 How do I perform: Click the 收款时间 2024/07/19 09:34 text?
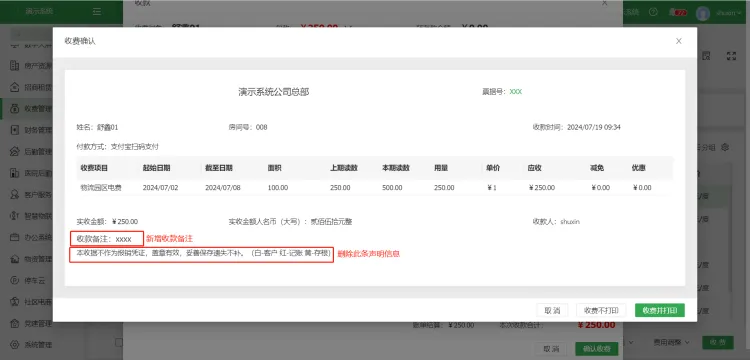click(576, 127)
